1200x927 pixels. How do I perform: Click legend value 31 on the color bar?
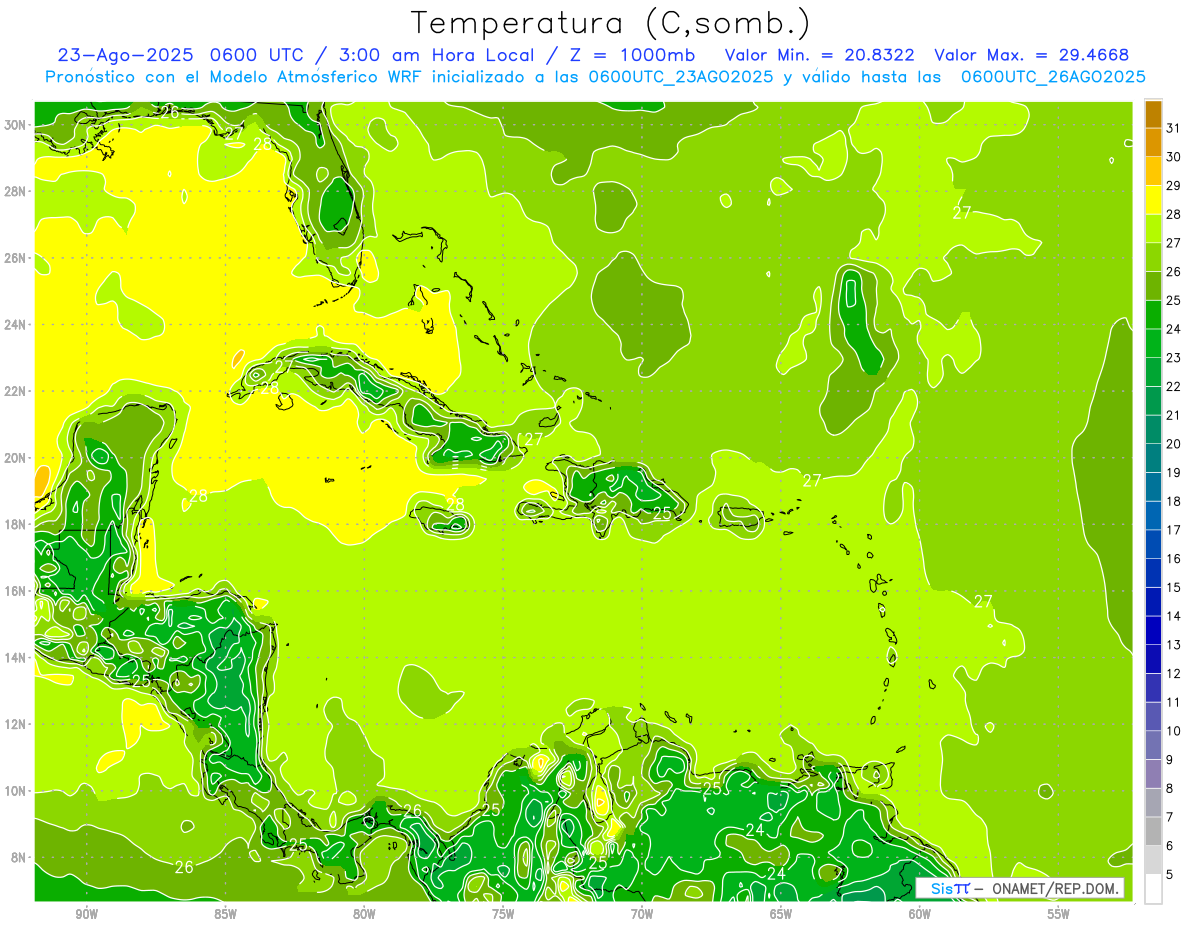click(x=1174, y=128)
